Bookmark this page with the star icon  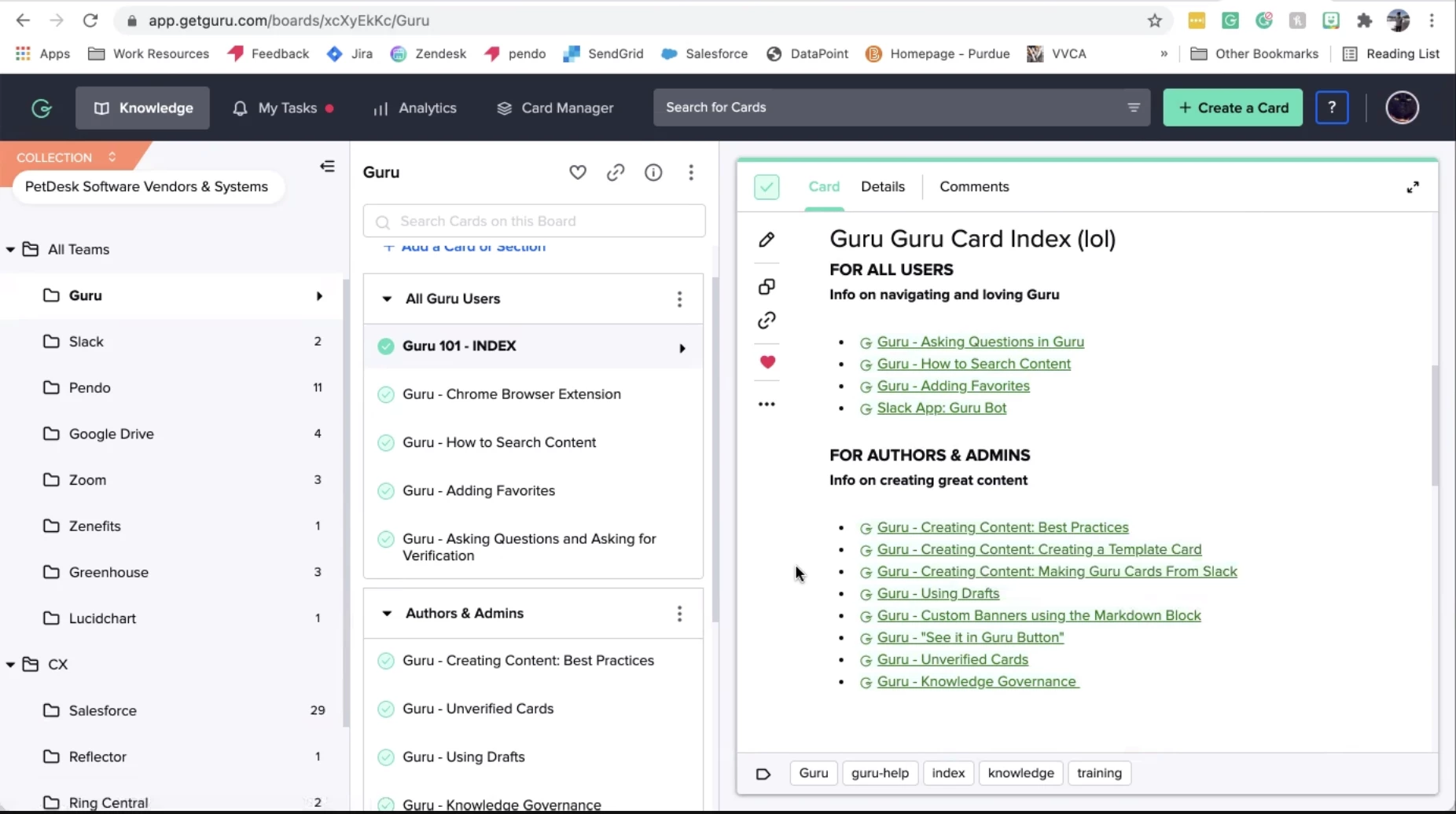click(x=1154, y=20)
